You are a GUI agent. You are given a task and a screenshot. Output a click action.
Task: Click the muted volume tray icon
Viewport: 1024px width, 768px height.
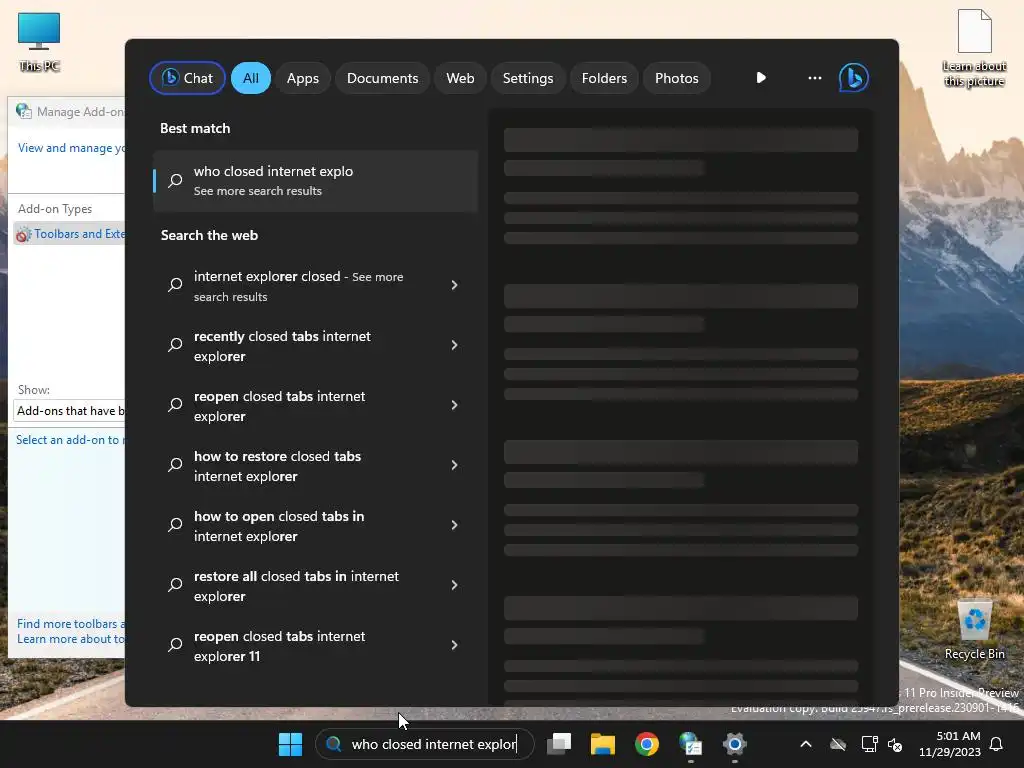[895, 744]
